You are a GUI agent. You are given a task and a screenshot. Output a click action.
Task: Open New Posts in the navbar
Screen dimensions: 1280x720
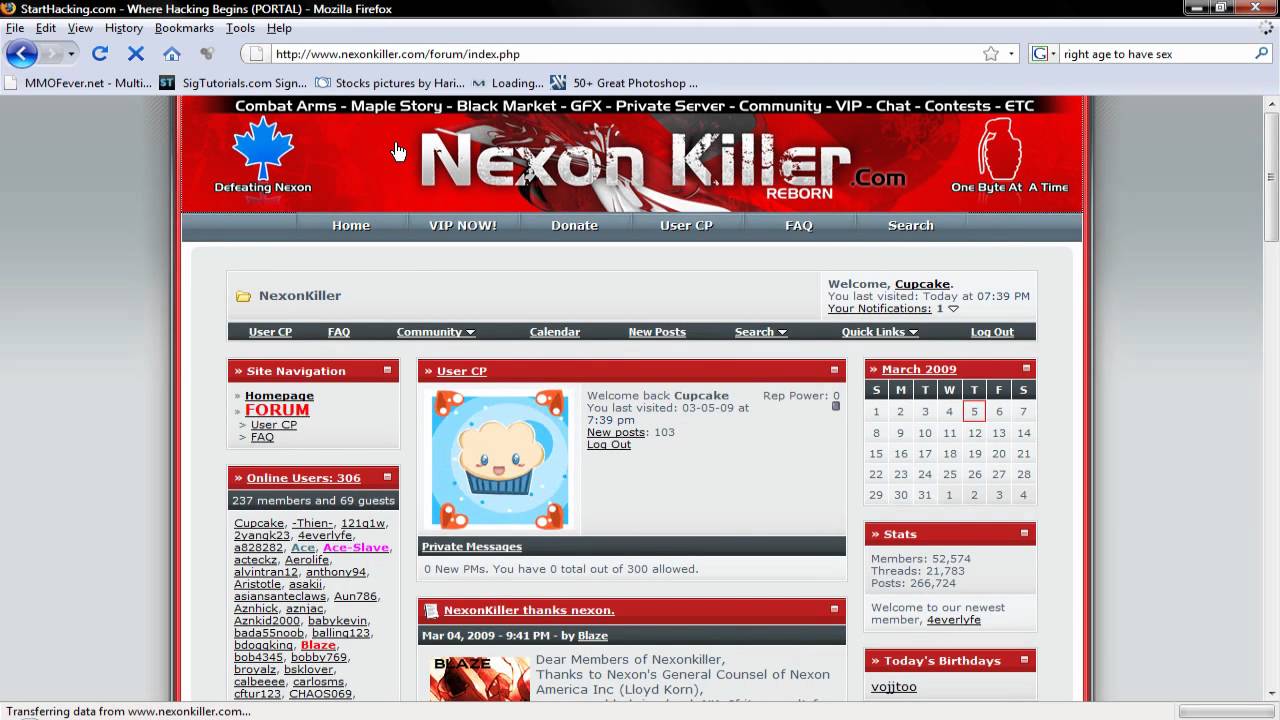click(x=657, y=332)
